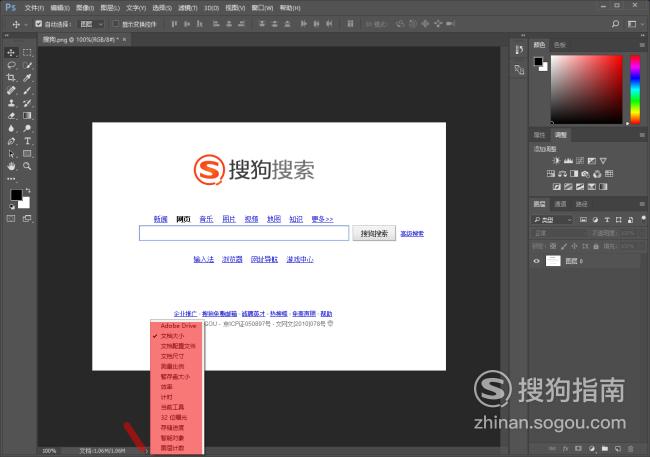Viewport: 650px width, 457px height.
Task: Select the Path Selection tool
Action: pos(11,153)
